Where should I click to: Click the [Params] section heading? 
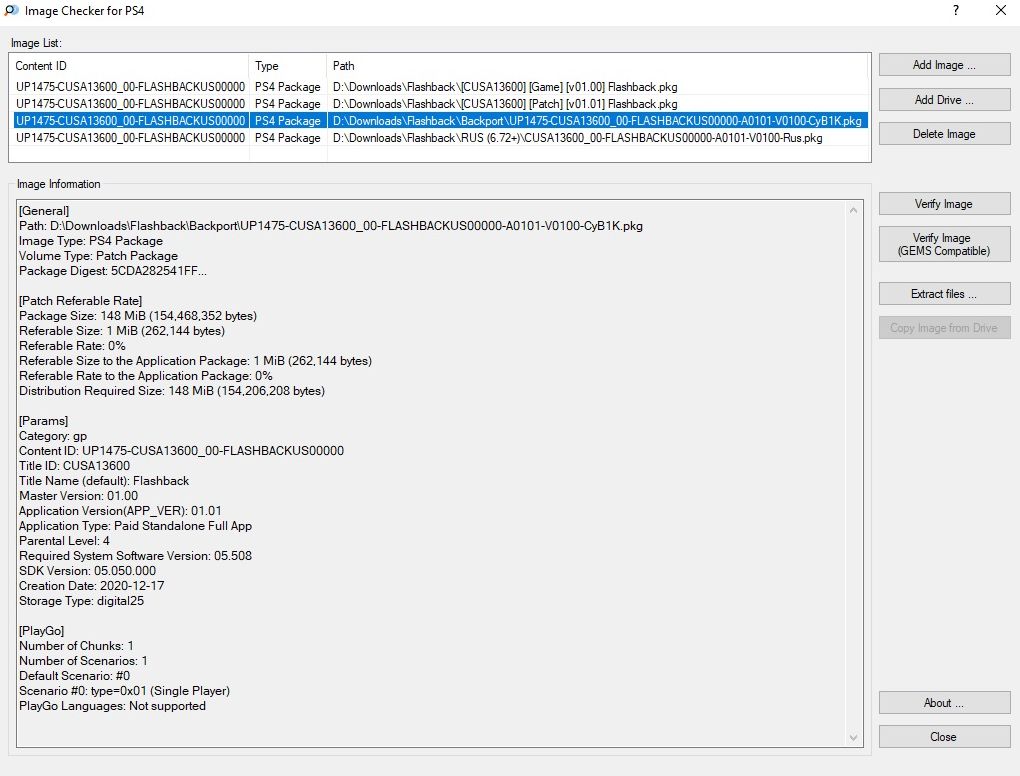44,421
